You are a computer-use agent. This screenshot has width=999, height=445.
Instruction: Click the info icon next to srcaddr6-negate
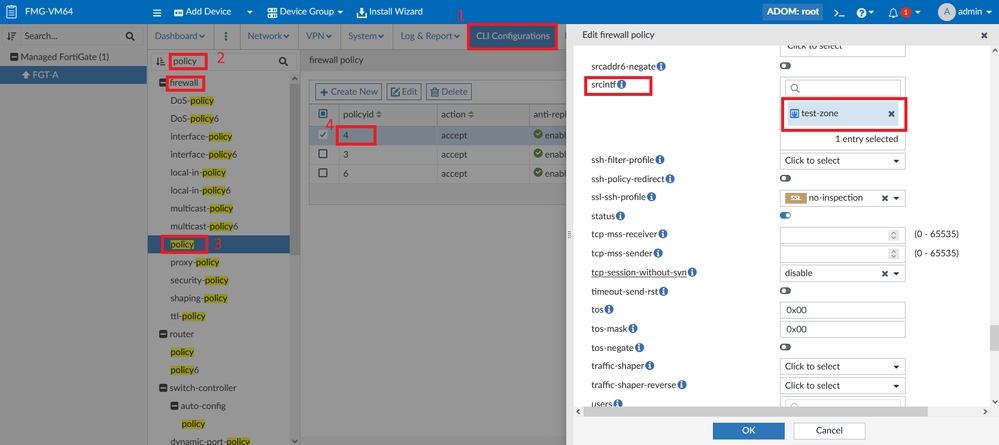pos(661,66)
